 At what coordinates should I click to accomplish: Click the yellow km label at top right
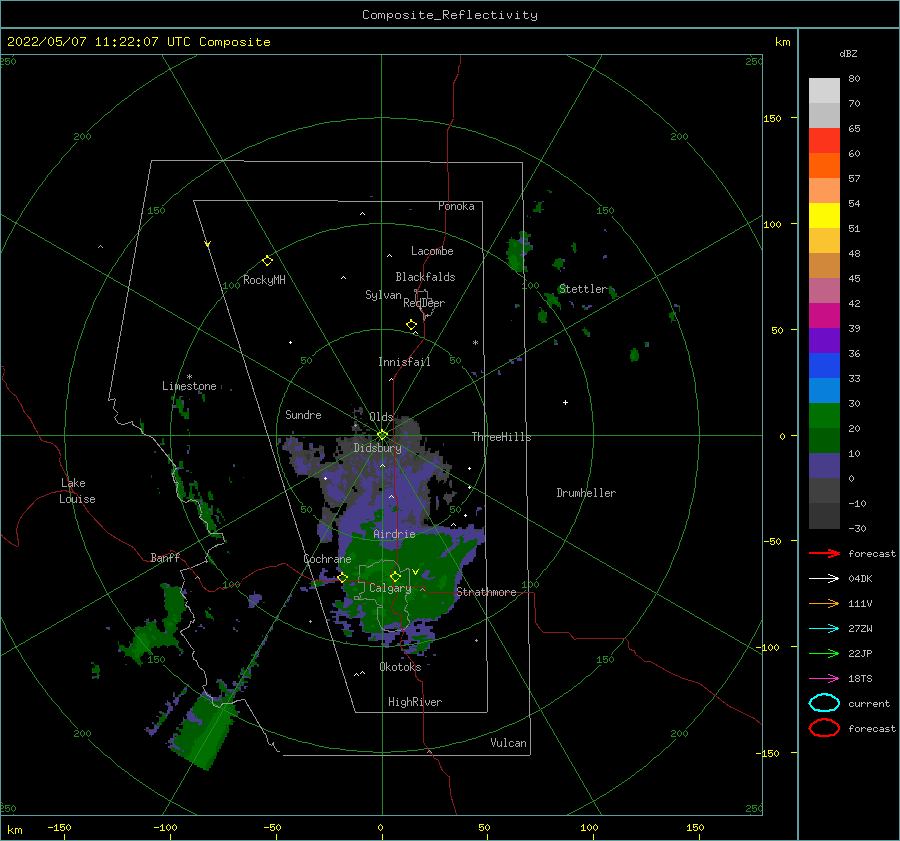pos(782,41)
